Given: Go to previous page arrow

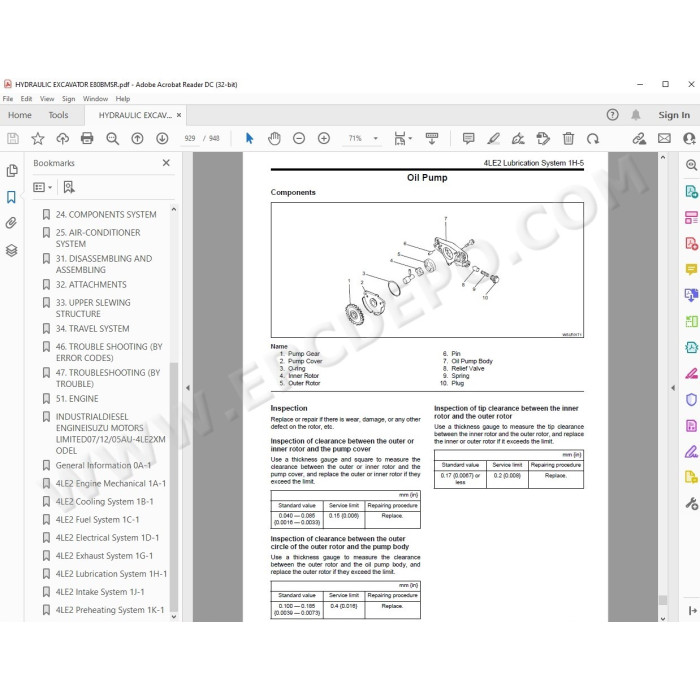Looking at the screenshot, I should 138,138.
